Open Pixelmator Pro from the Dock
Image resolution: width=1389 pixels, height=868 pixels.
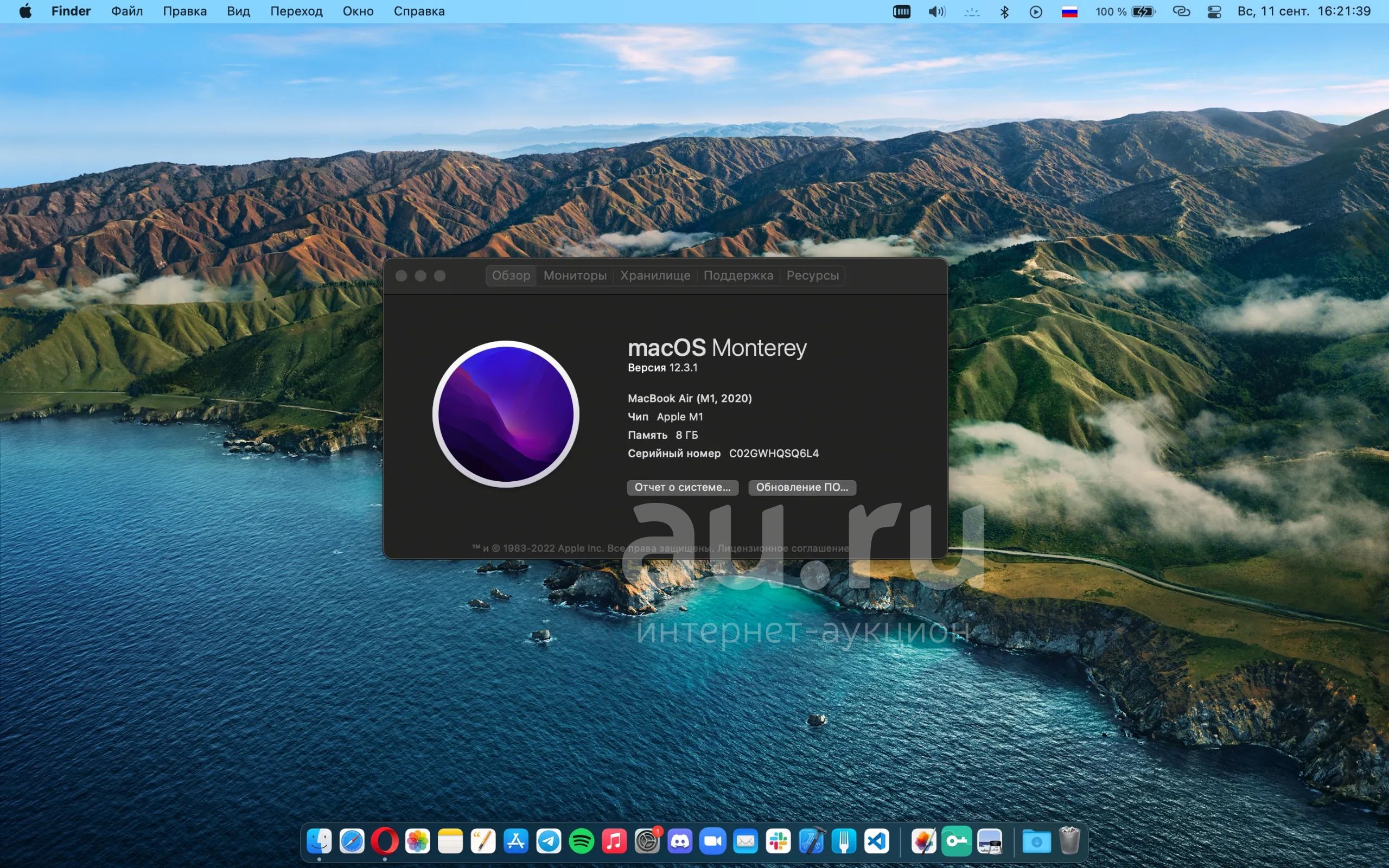923,842
